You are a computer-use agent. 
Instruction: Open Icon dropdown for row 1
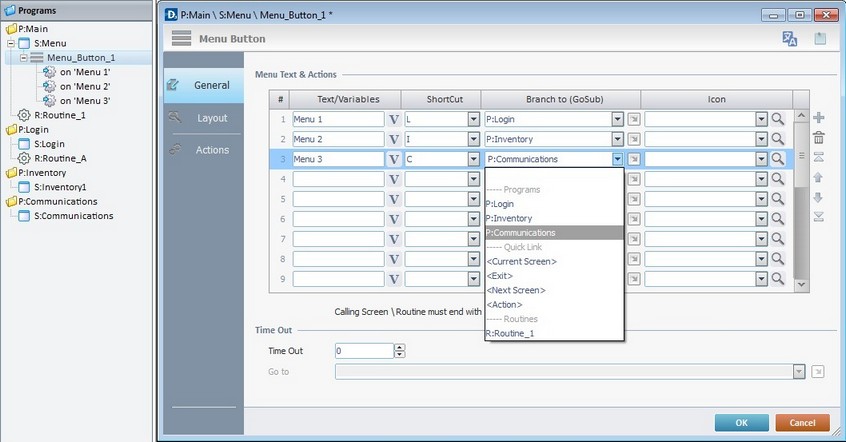(x=761, y=119)
